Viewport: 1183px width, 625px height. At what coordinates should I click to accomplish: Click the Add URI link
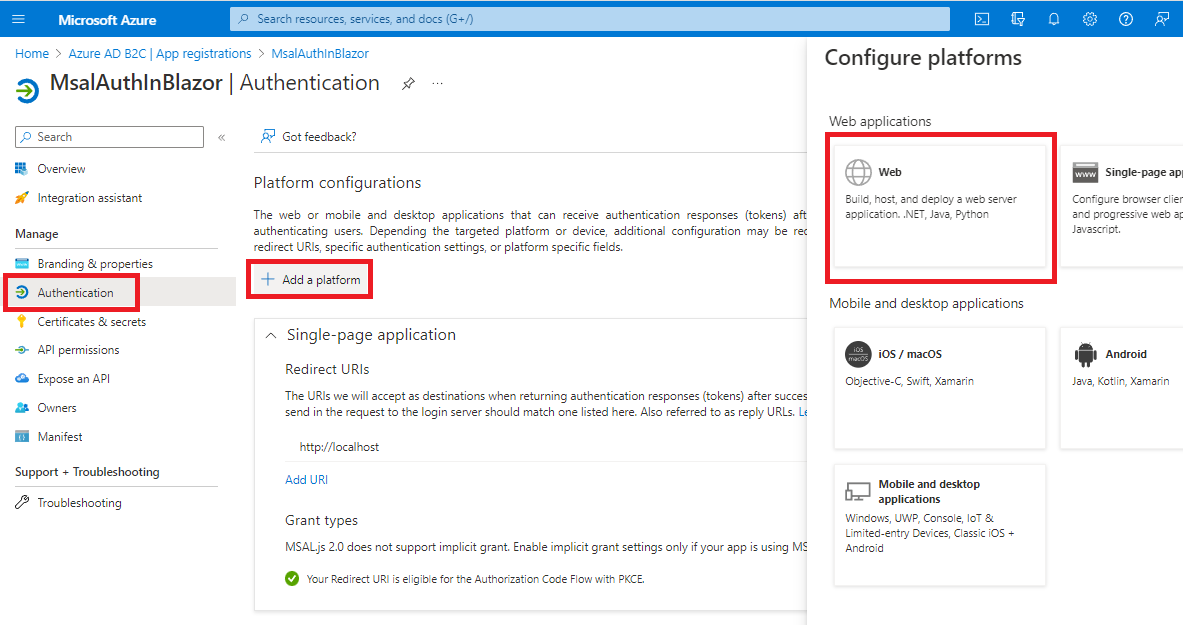pyautogui.click(x=306, y=480)
